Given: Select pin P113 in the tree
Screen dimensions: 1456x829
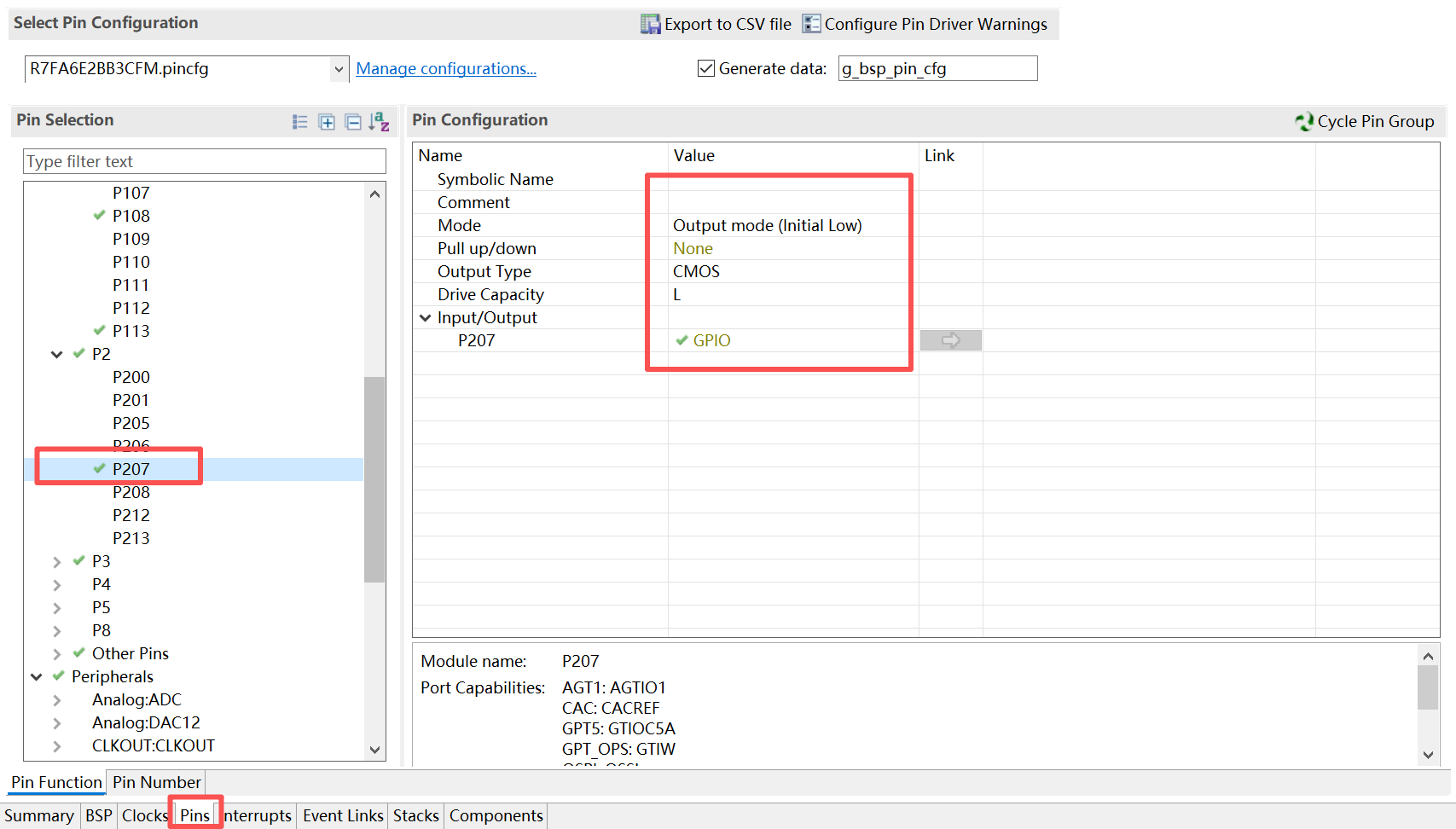Looking at the screenshot, I should [x=131, y=331].
